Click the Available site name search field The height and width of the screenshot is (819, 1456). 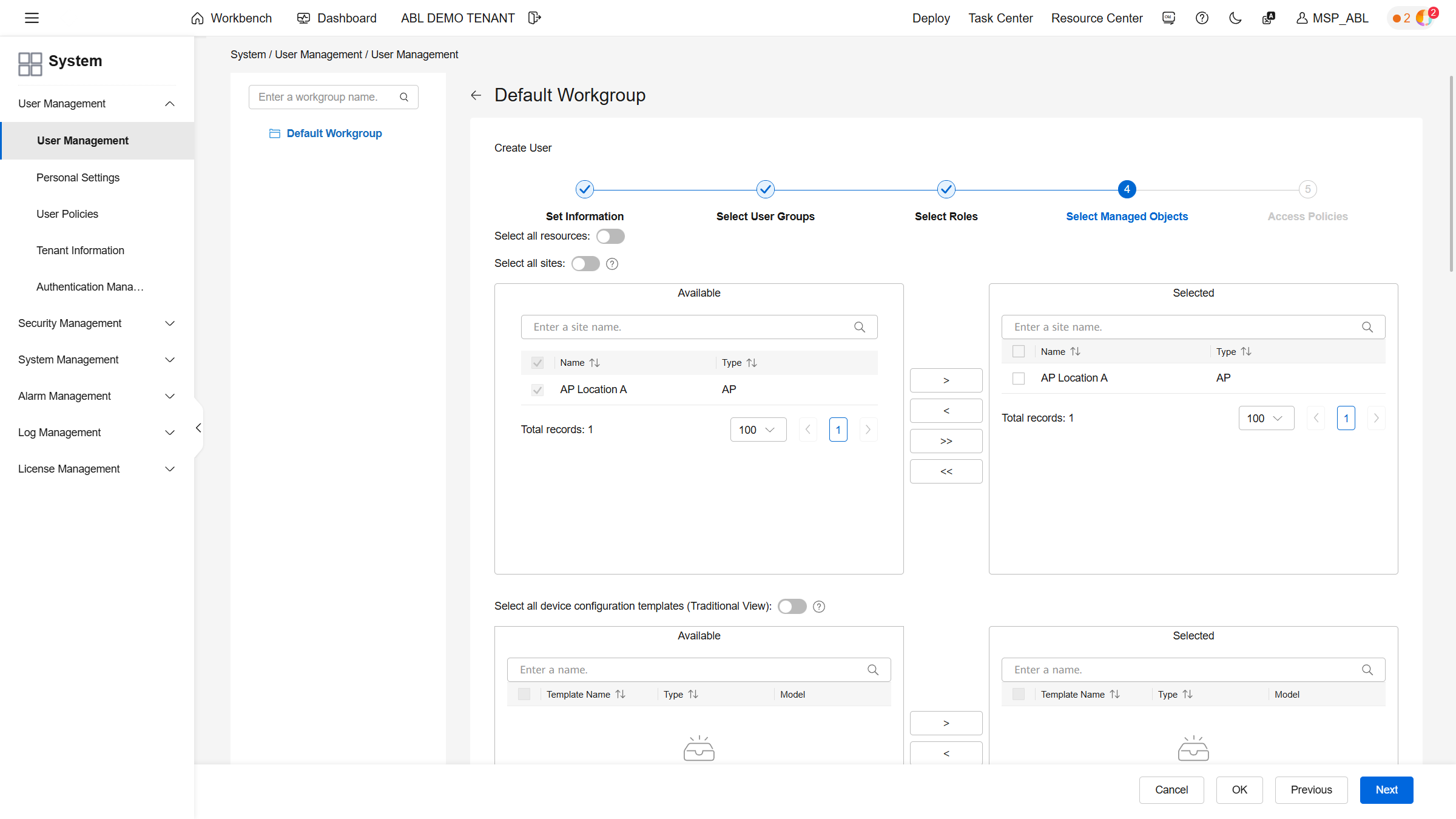pyautogui.click(x=689, y=327)
